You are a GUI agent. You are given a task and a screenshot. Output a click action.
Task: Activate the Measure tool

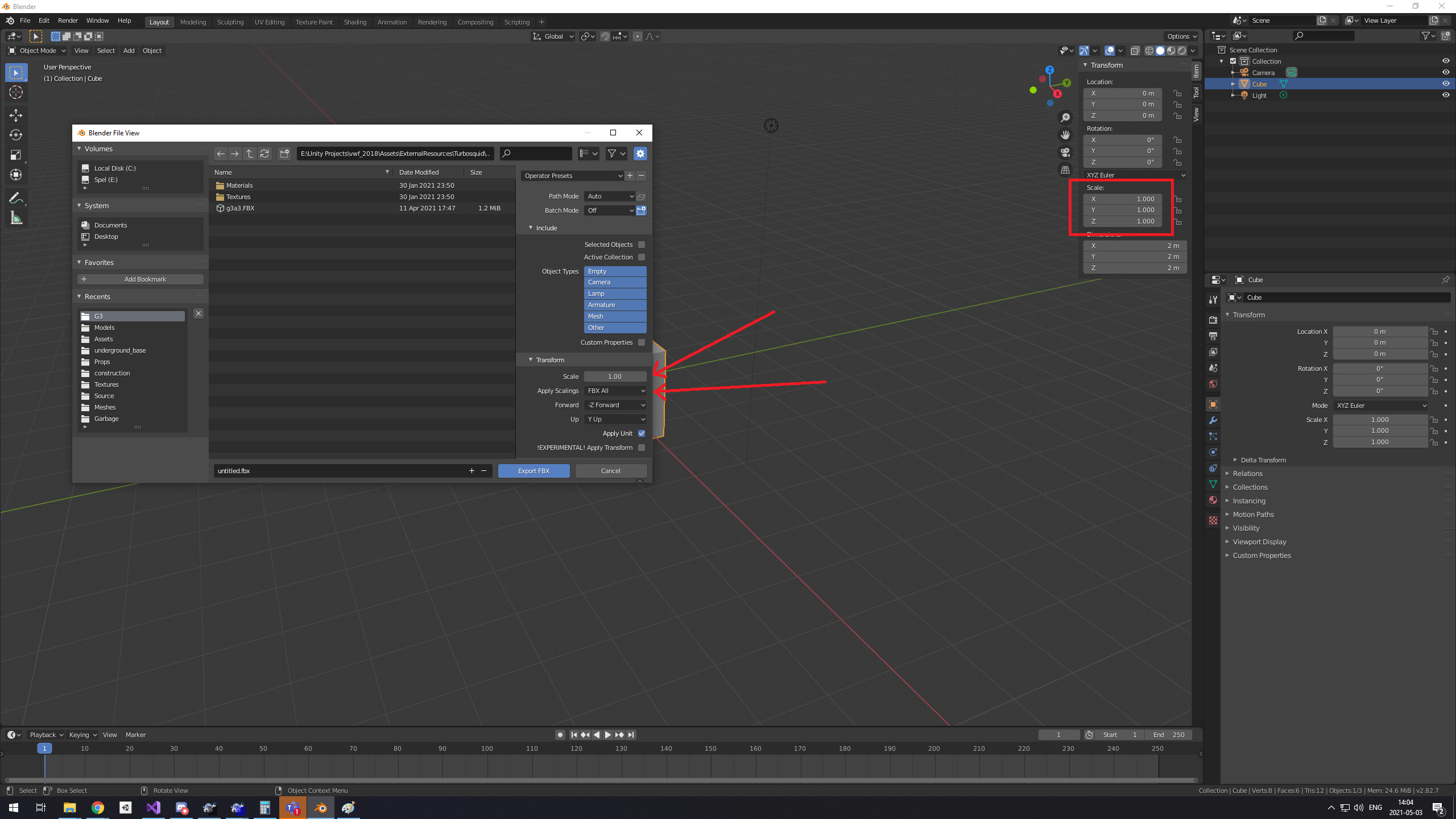(15, 217)
